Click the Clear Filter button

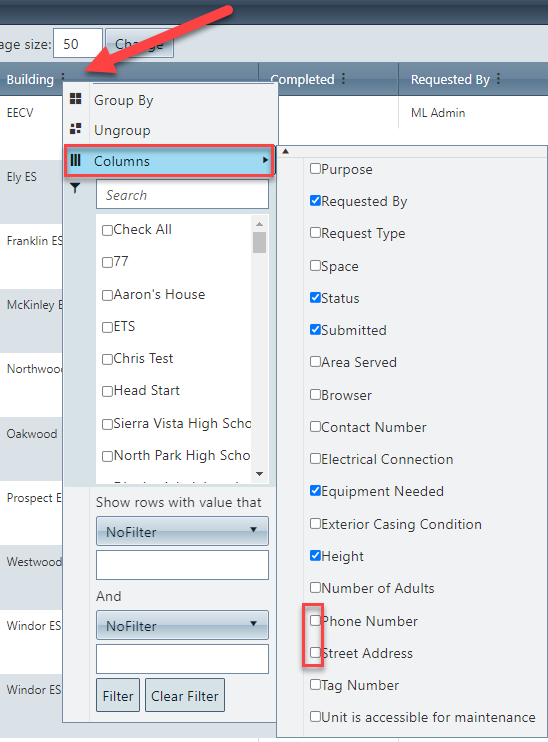pyautogui.click(x=185, y=695)
